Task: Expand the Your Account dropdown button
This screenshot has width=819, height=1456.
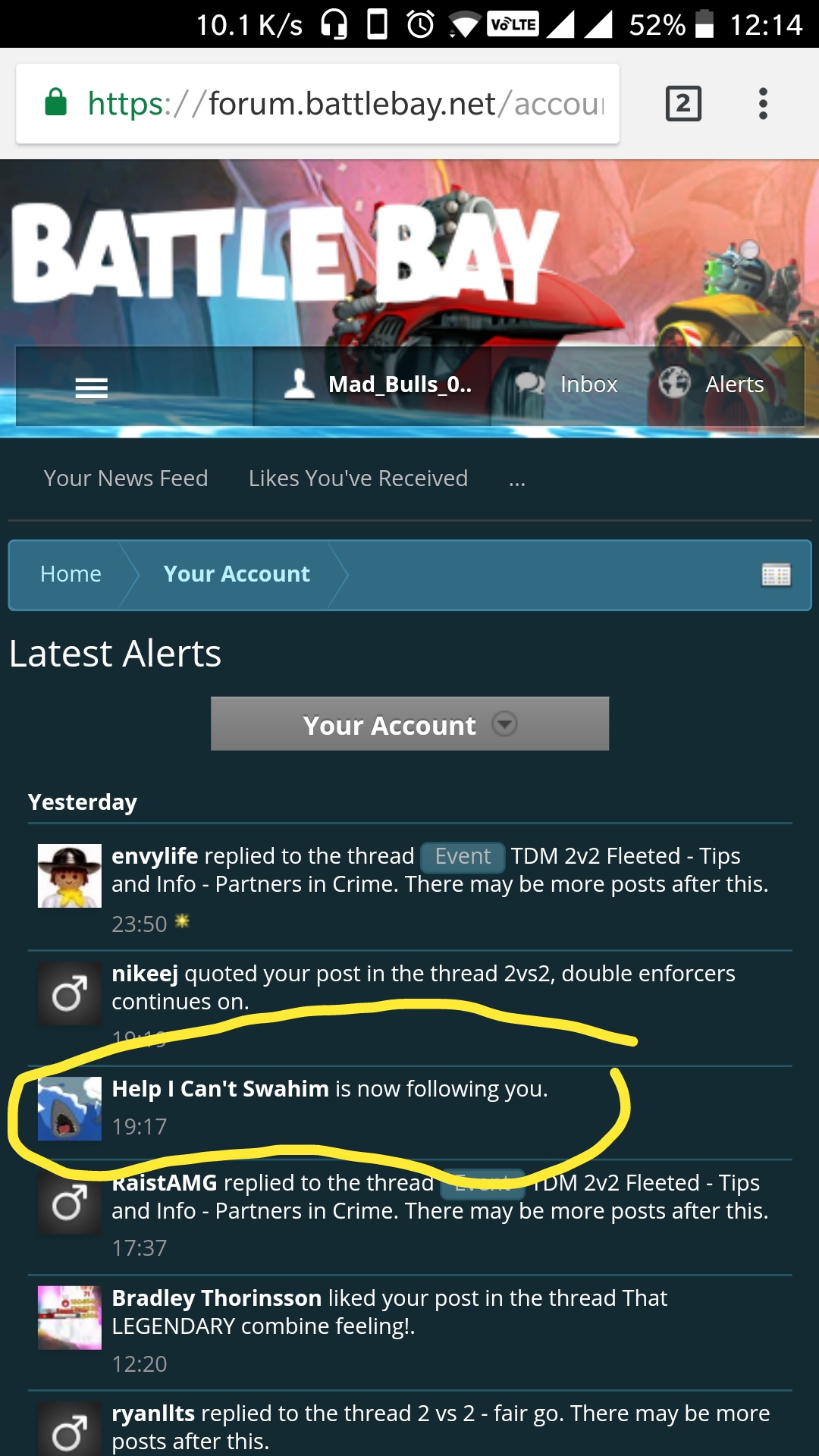Action: [409, 724]
